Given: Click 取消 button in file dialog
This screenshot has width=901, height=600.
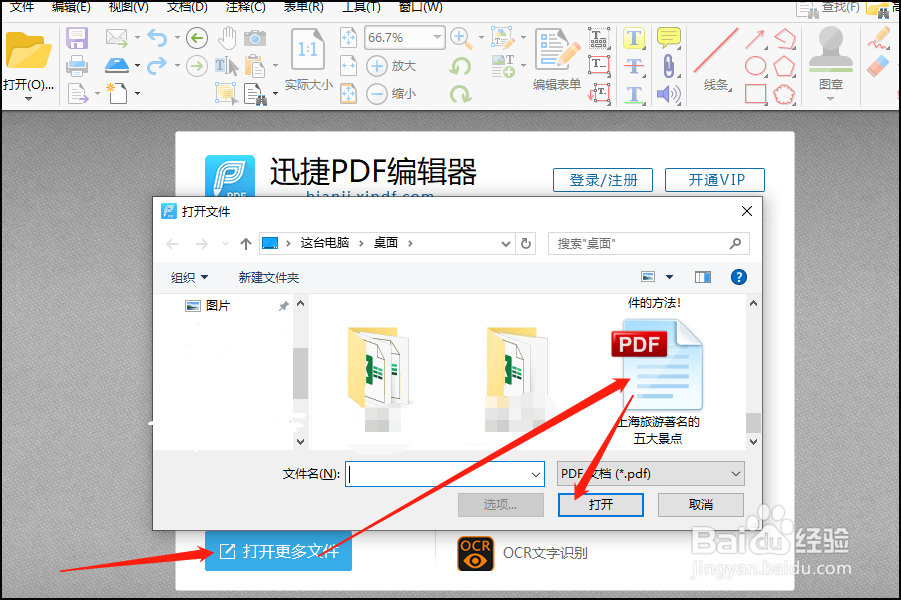Looking at the screenshot, I should coord(700,505).
